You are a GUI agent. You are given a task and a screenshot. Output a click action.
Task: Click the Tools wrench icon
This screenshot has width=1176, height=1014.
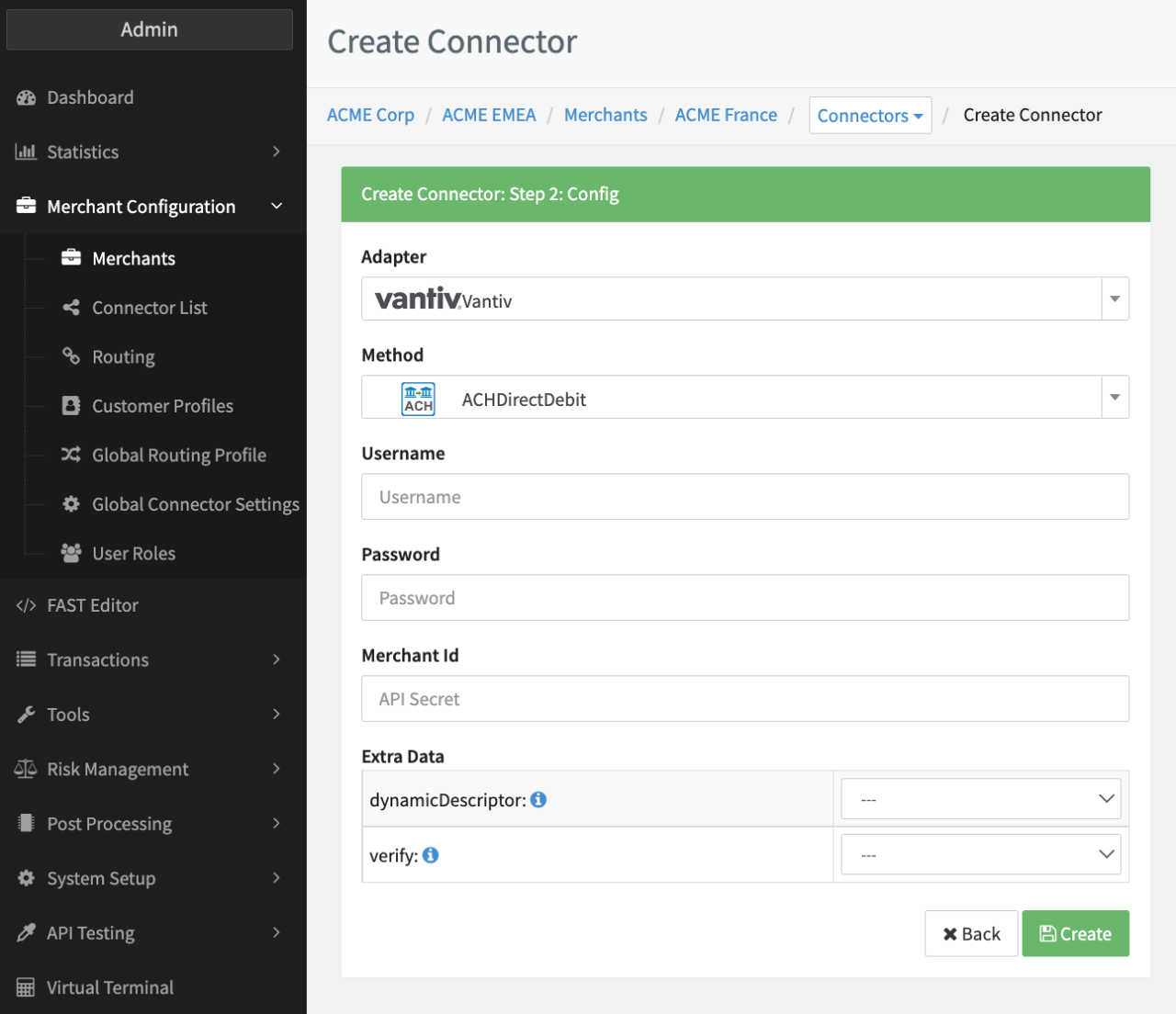point(26,715)
